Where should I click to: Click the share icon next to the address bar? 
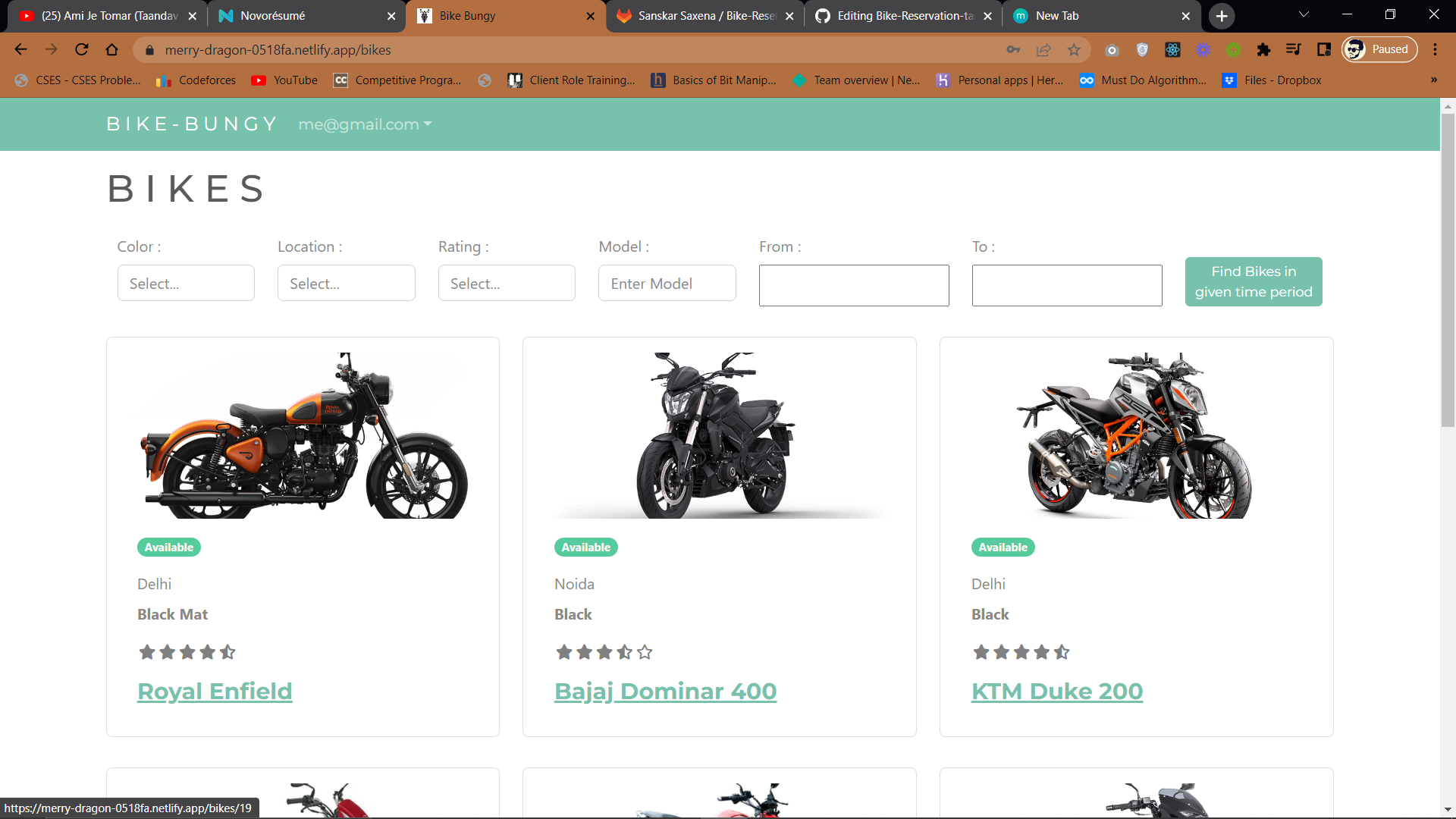click(1043, 50)
